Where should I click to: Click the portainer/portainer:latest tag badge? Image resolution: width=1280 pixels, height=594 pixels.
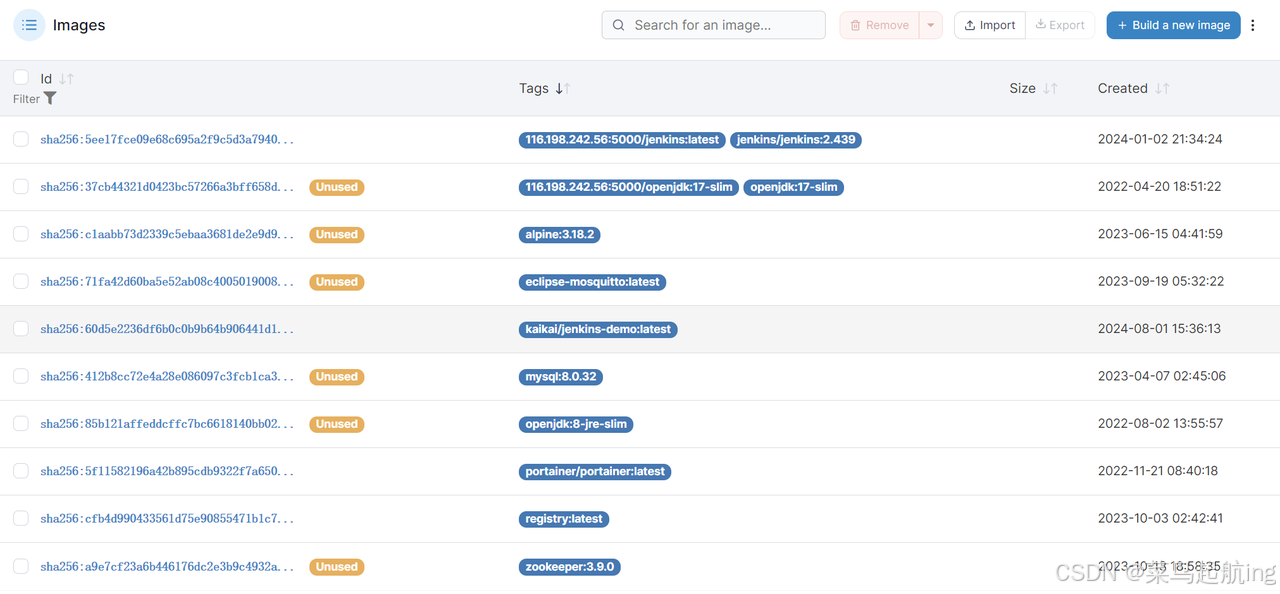[595, 471]
